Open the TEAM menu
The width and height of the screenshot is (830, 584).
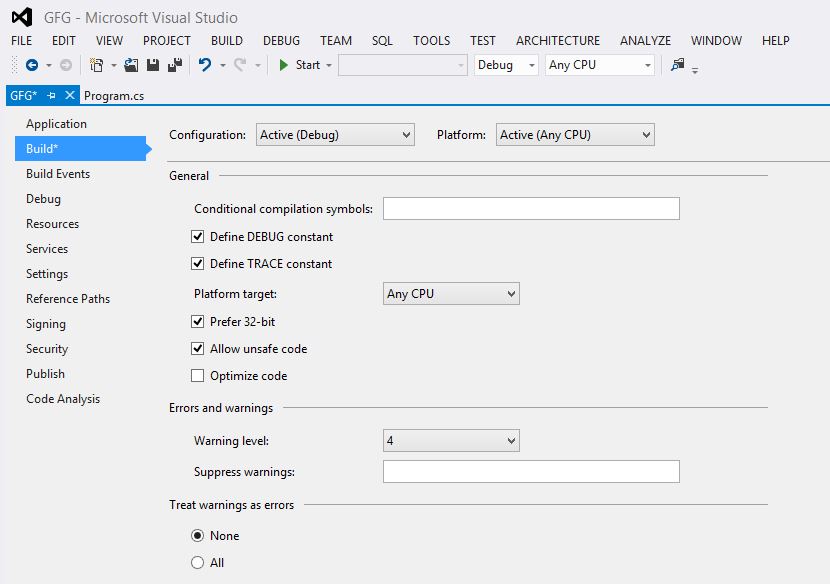click(x=336, y=41)
